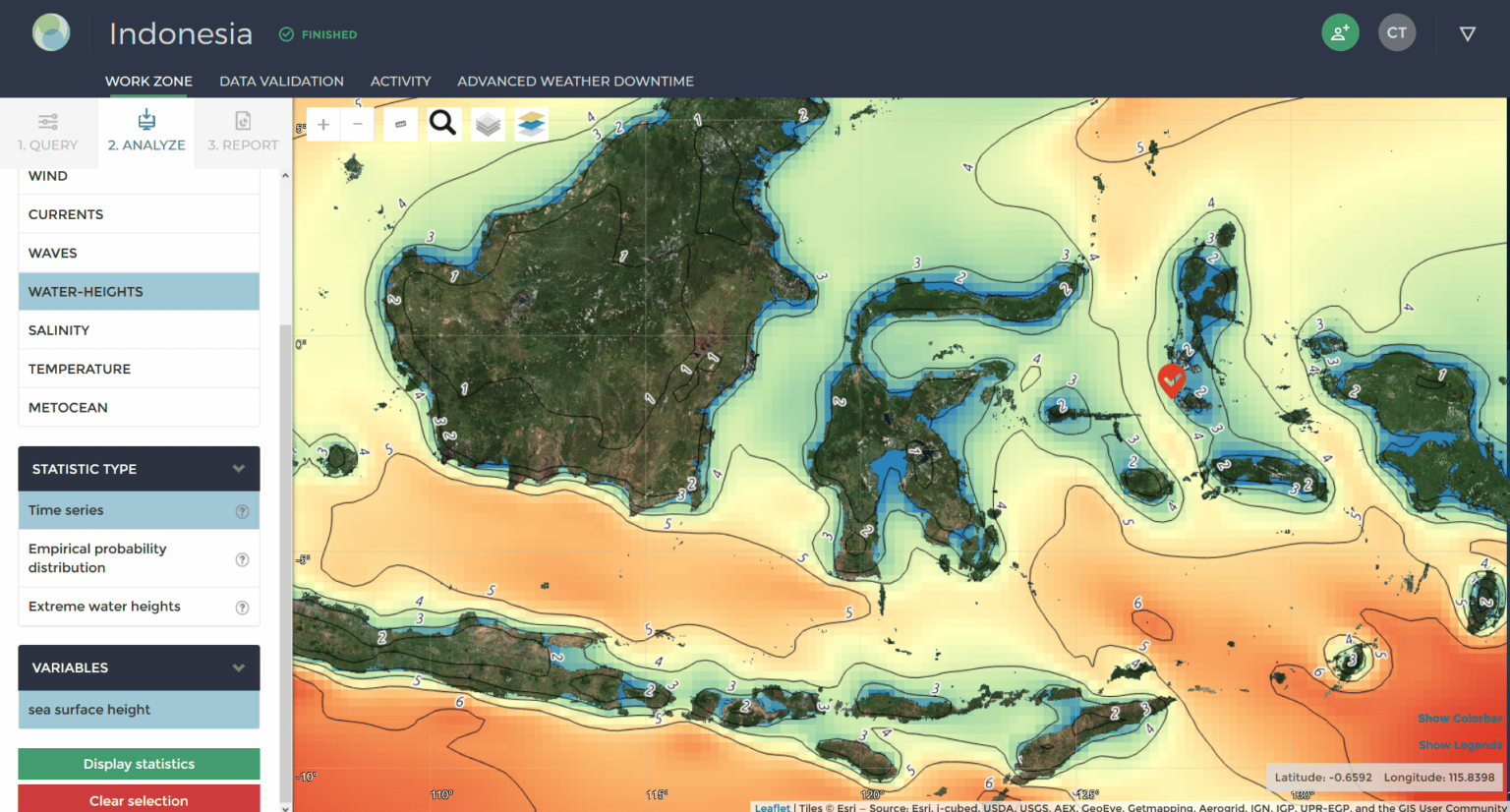Screen dimensions: 1510x812
Task: Open the ADVANCED WEATHER DOWNTIME tab
Action: 575,81
